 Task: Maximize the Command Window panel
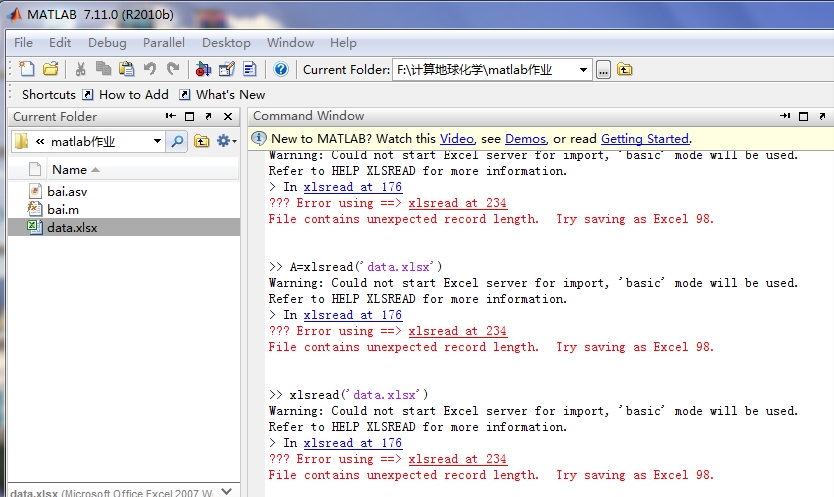pos(804,115)
